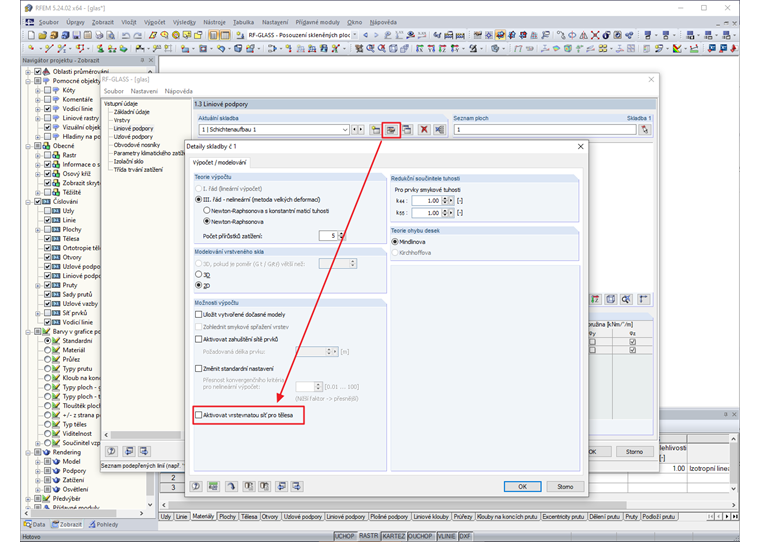Open the Soubor menu in main menu bar

(48, 22)
